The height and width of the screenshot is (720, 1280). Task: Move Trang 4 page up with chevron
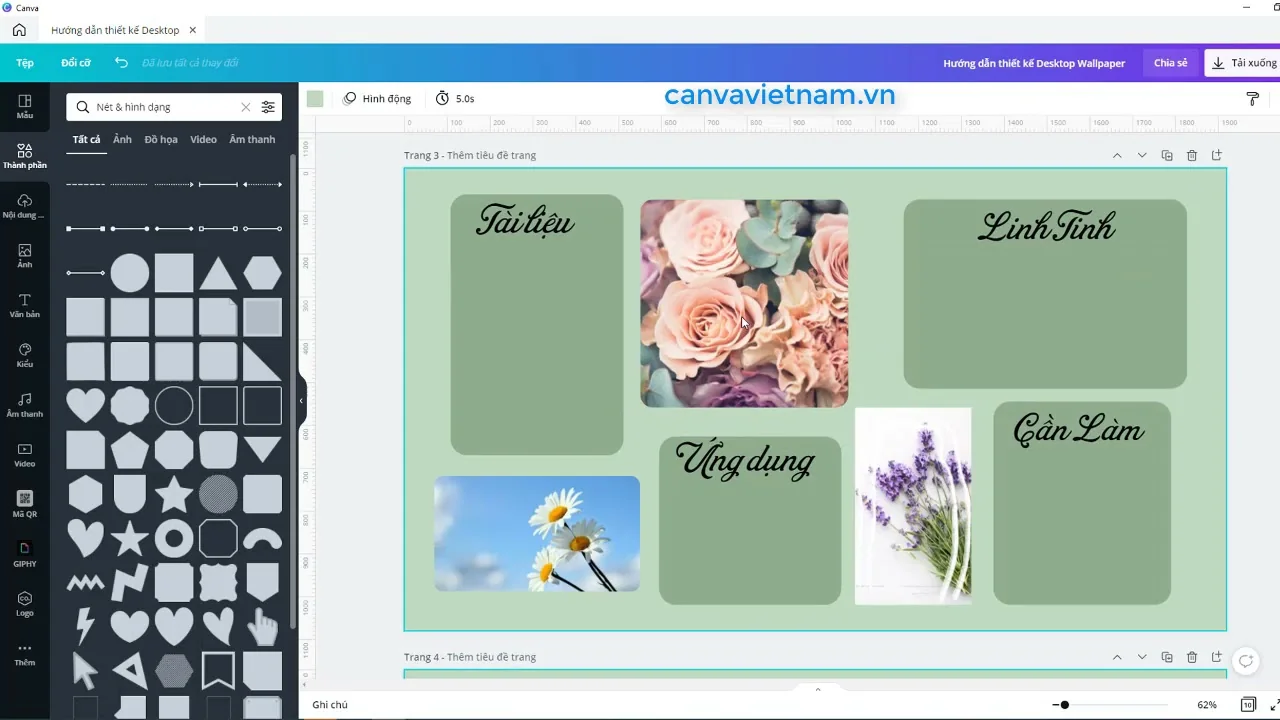pos(1117,657)
